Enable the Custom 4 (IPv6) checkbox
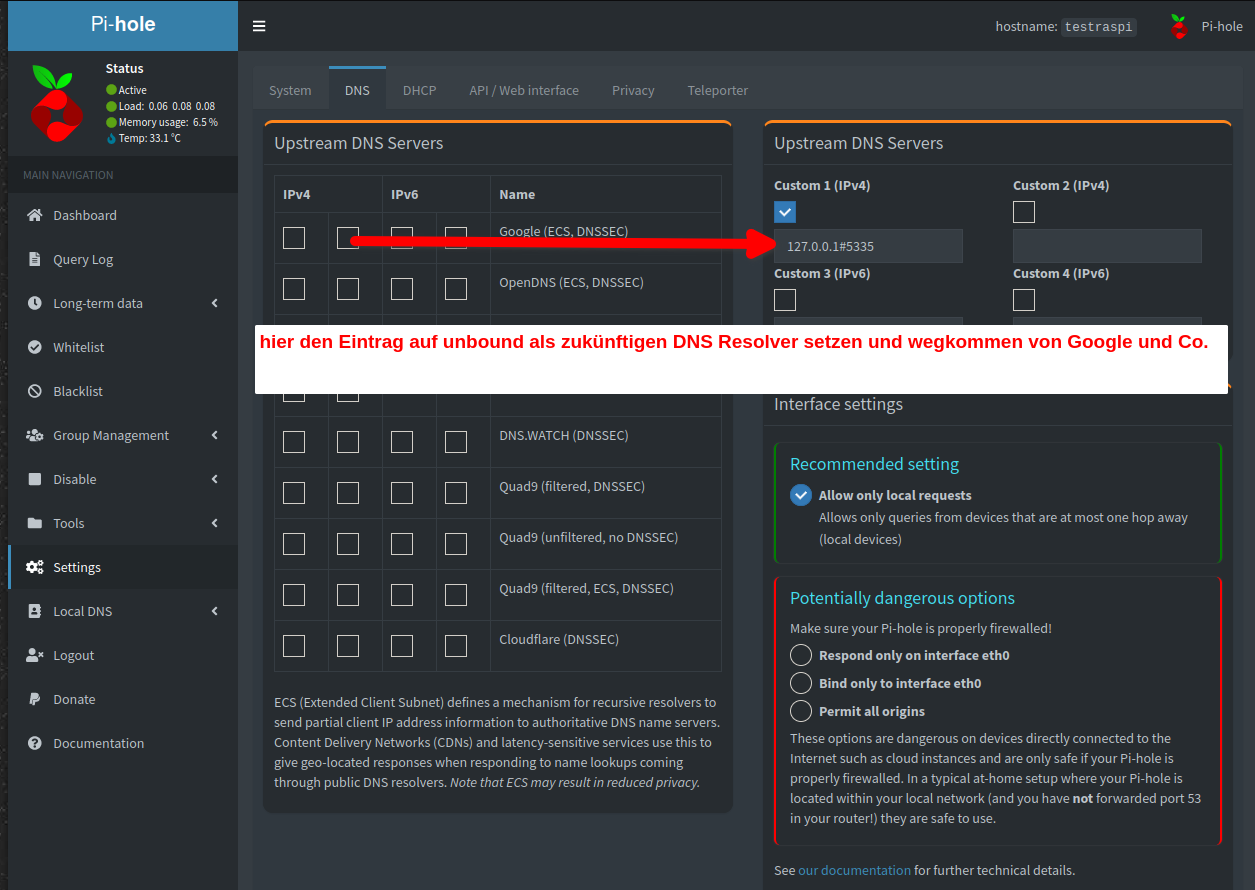Viewport: 1255px width, 890px height. pyautogui.click(x=1024, y=300)
